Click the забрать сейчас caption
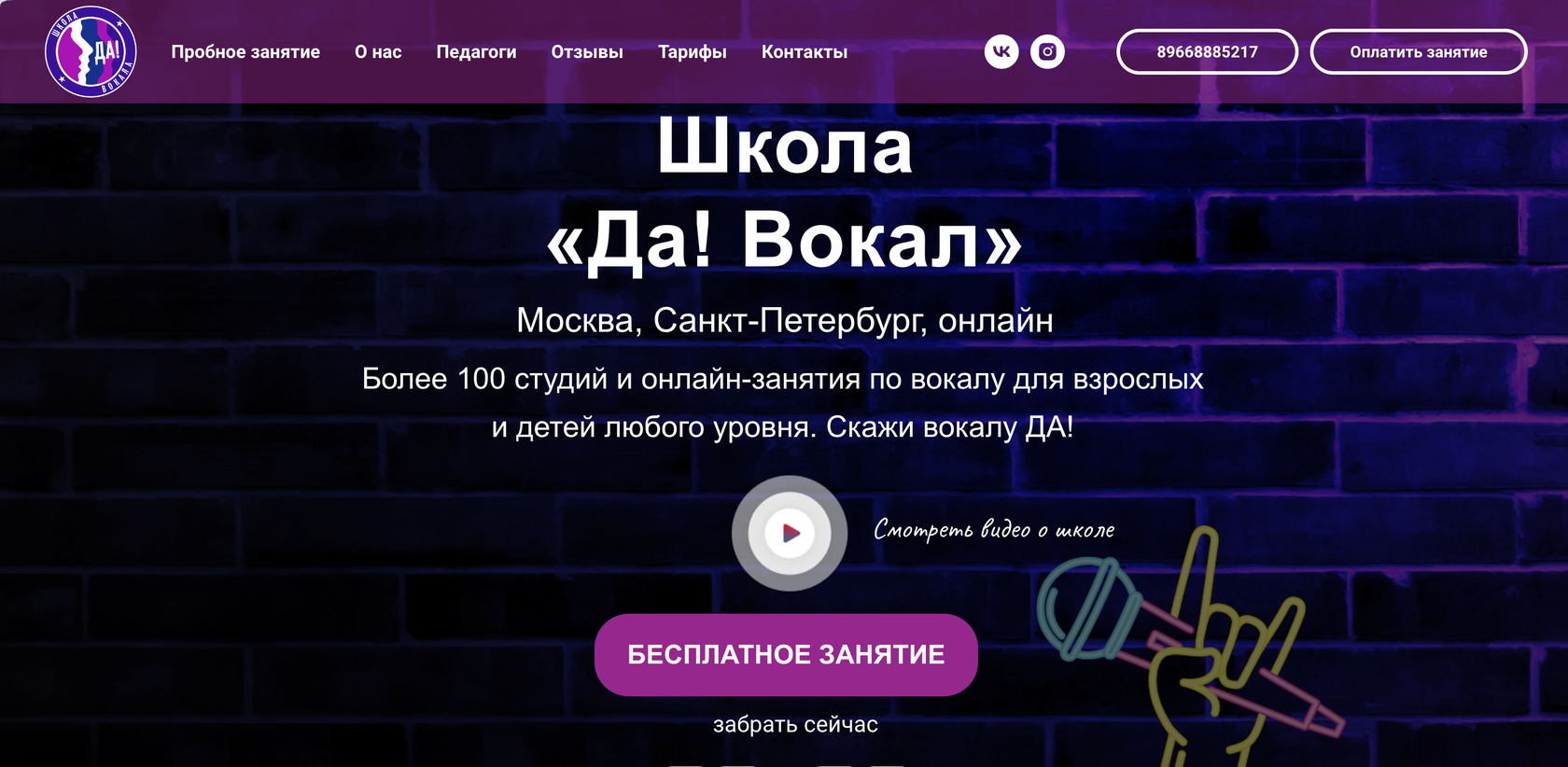This screenshot has height=767, width=1568. tap(795, 724)
